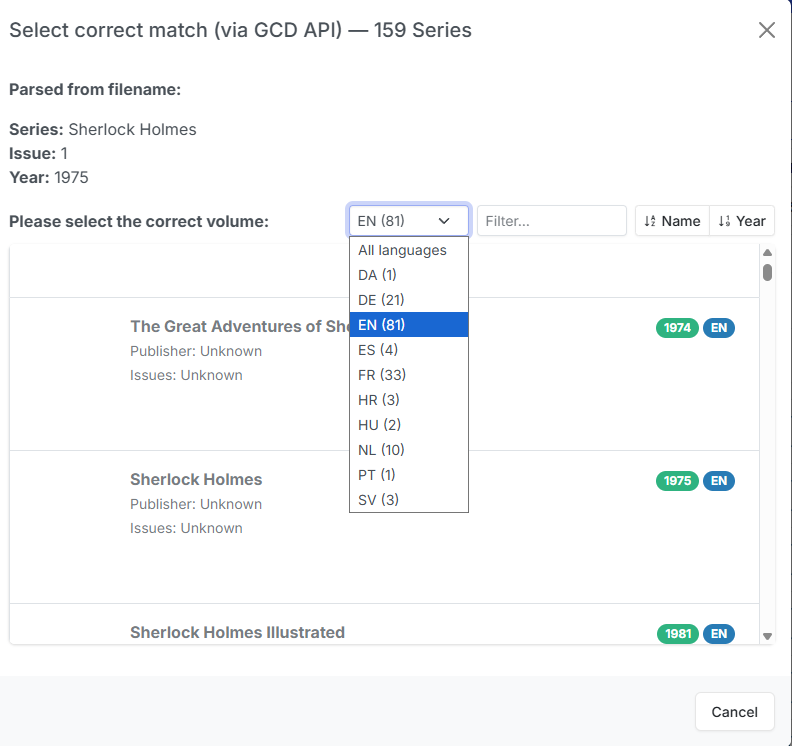Select ES (4) language option
This screenshot has height=746, width=792.
click(x=409, y=350)
